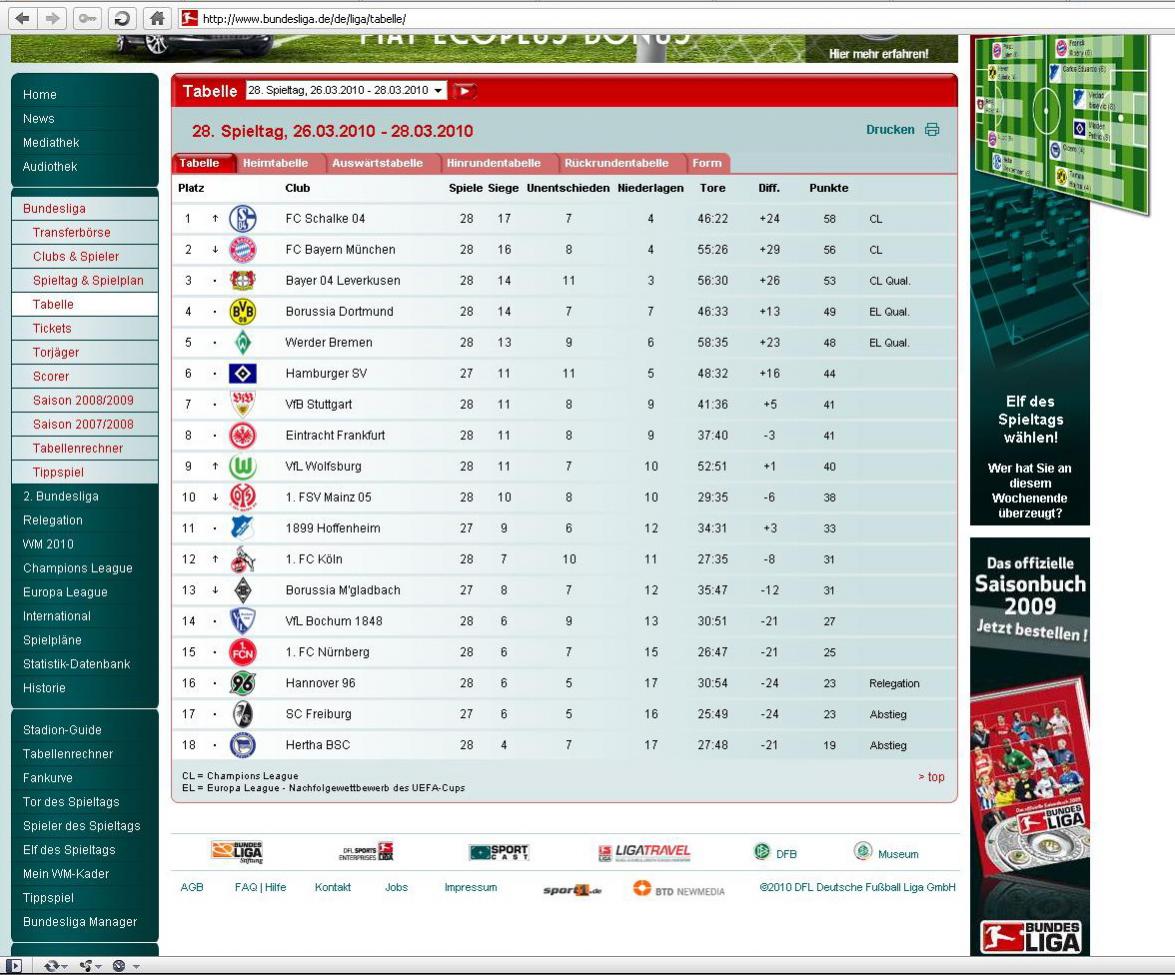Click the VfL Bochum 1848 crest
The height and width of the screenshot is (975, 1175).
243,621
